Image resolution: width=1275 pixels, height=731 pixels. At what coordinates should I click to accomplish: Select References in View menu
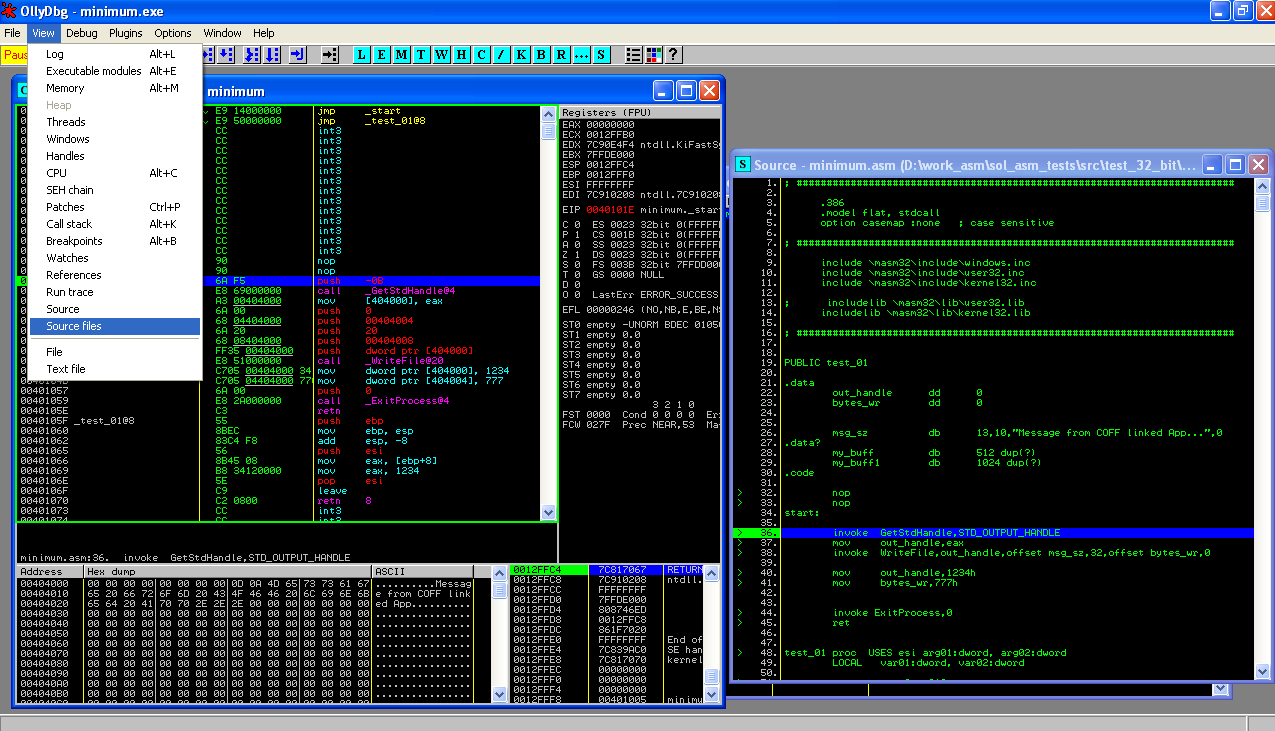pyautogui.click(x=115, y=275)
